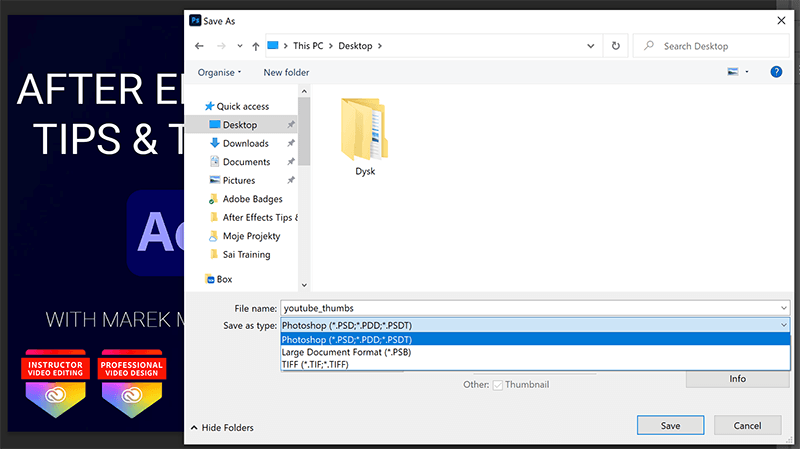Create a New folder
Screen dimensions: 800x449
286,72
